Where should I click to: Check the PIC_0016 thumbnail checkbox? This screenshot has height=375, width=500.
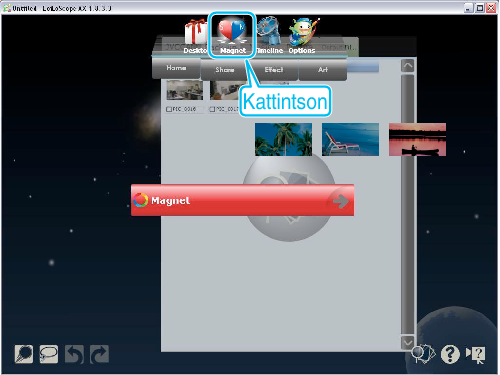[169, 109]
